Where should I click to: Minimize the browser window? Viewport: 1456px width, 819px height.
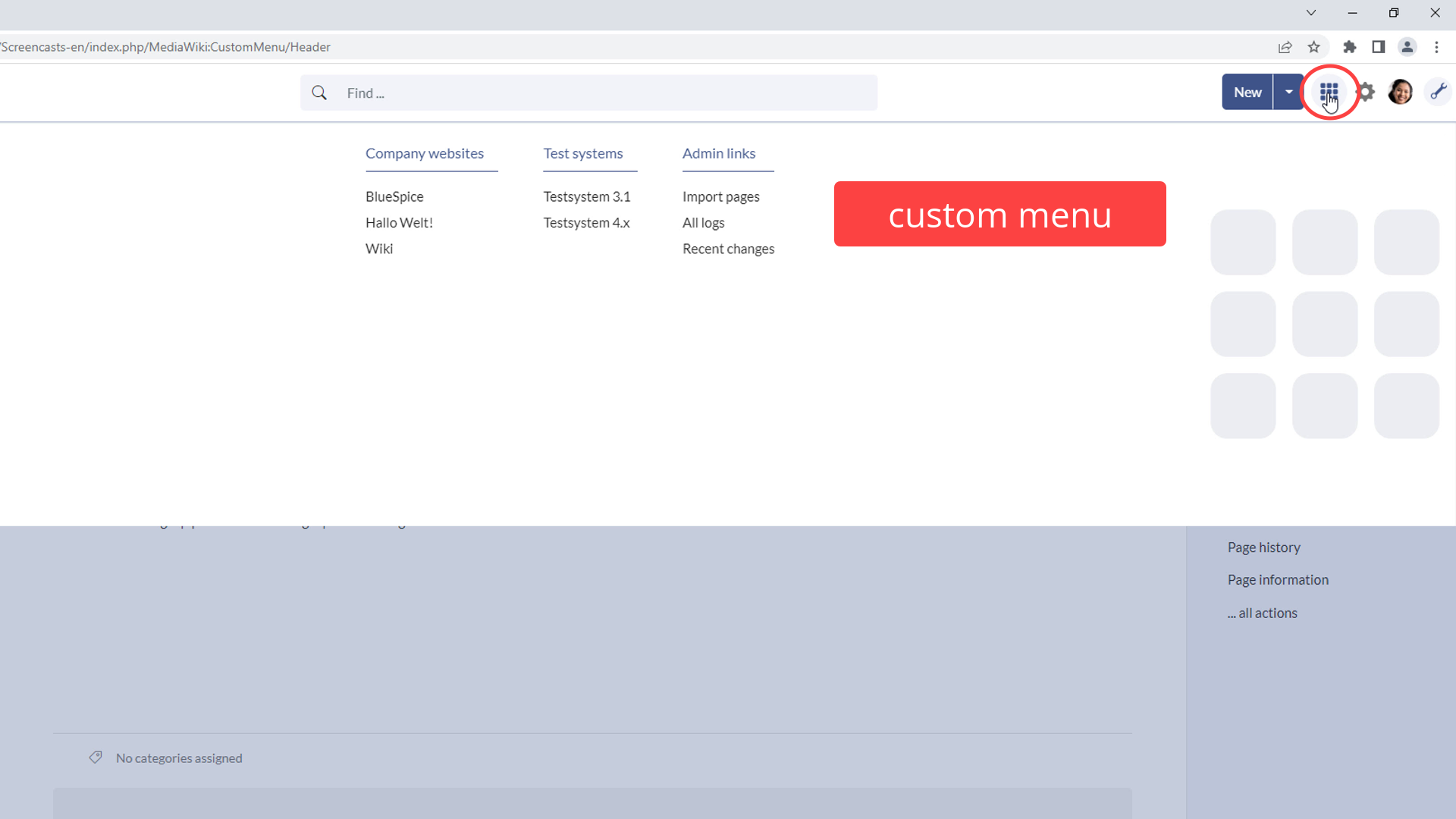[1352, 13]
